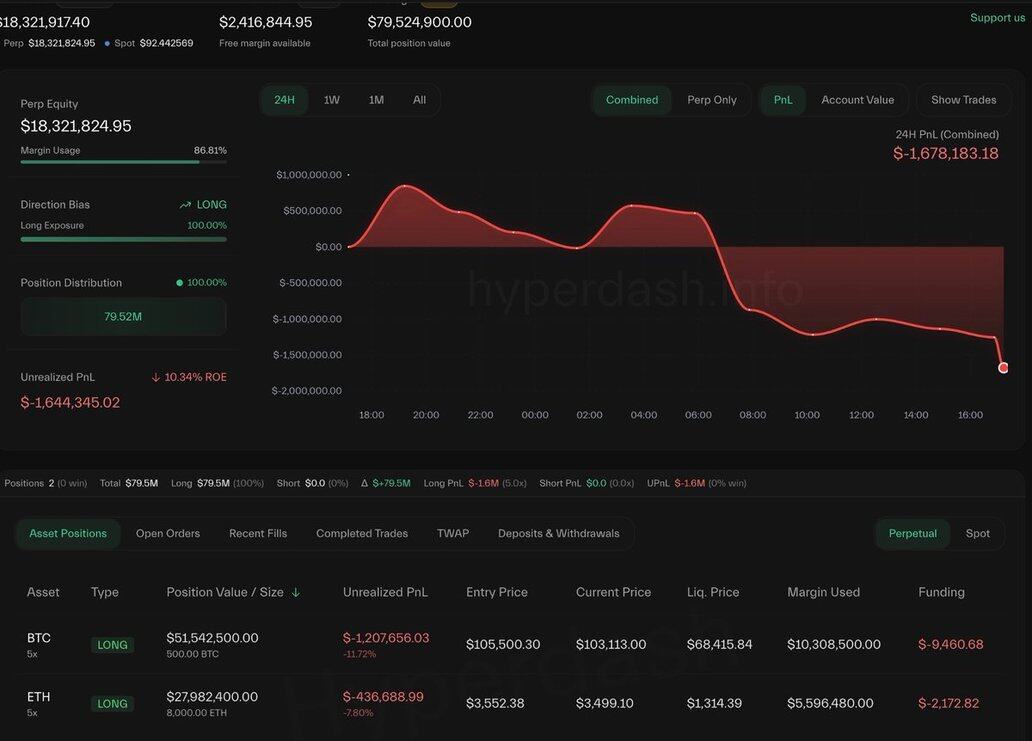Select the 24H time range
The width and height of the screenshot is (1032, 741).
coord(285,100)
